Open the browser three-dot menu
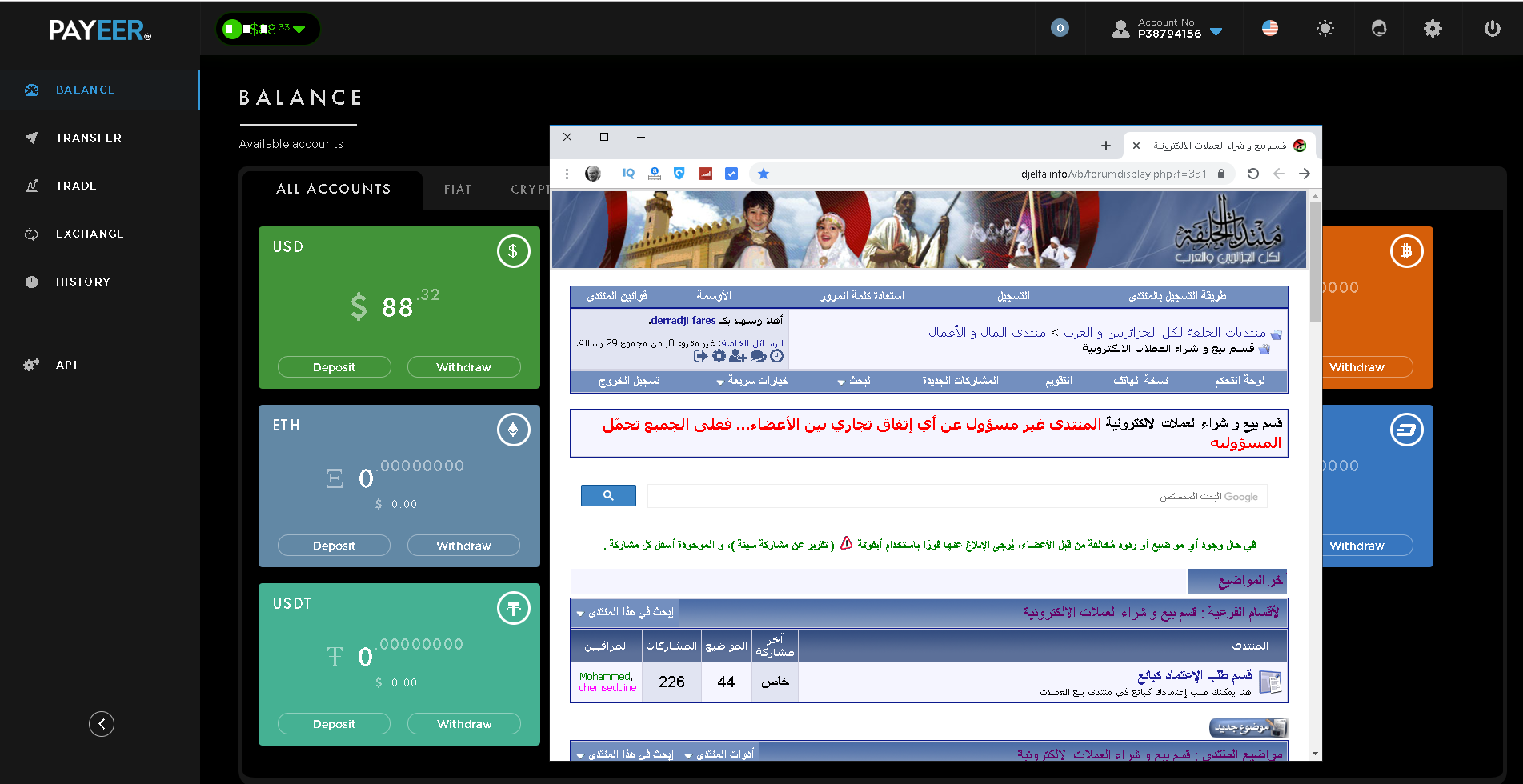Image resolution: width=1523 pixels, height=784 pixels. point(567,174)
